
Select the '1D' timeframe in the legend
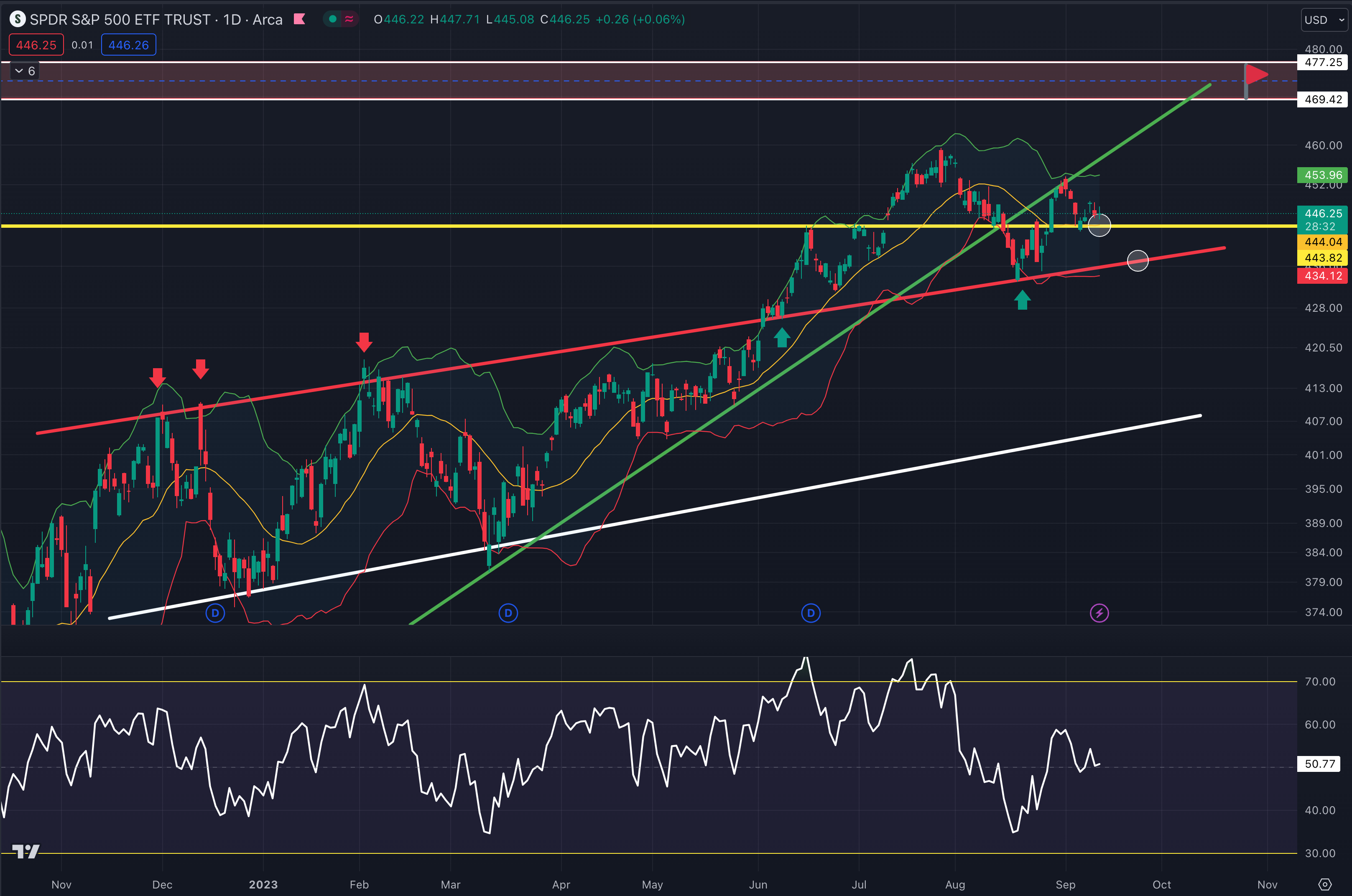pyautogui.click(x=235, y=19)
